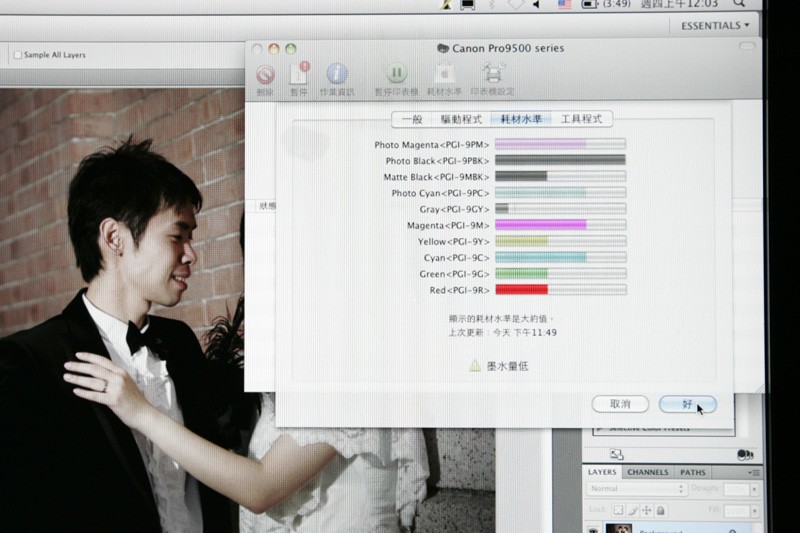Toggle visibility eye of Background layer
The image size is (800, 533).
pyautogui.click(x=593, y=529)
